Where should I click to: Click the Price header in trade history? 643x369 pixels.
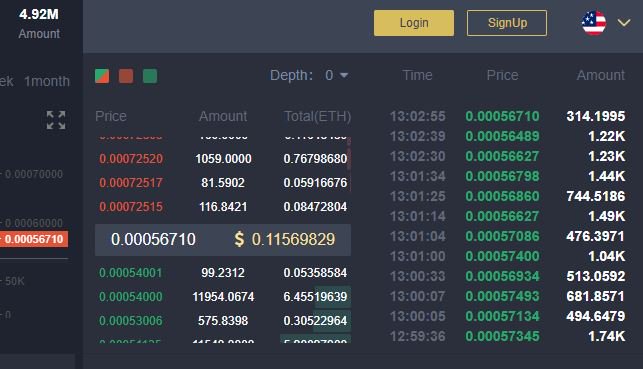click(x=502, y=75)
